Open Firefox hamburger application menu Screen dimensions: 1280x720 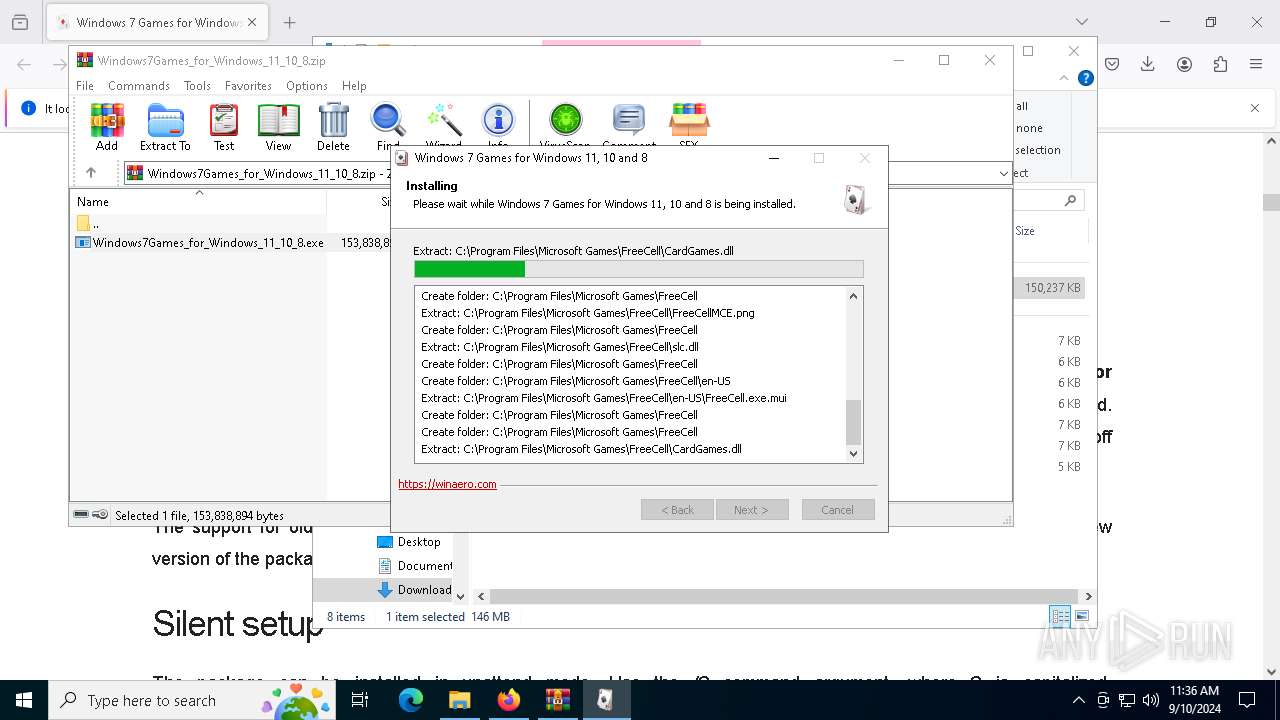(1256, 64)
